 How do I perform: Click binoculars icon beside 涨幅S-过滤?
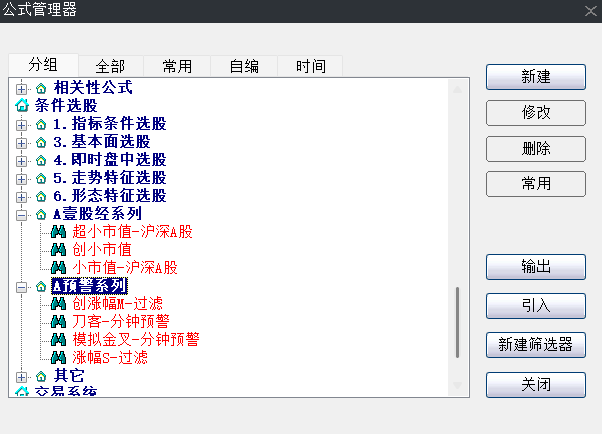coord(59,358)
